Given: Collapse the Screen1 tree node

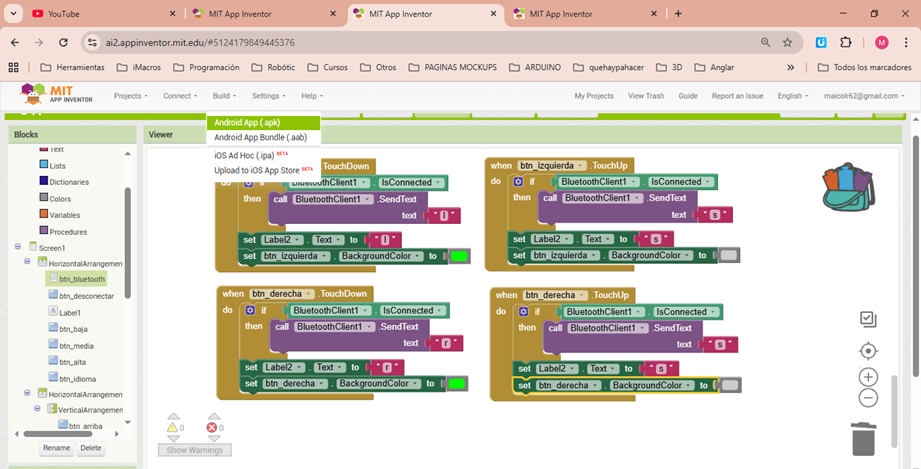Looking at the screenshot, I should tap(18, 247).
